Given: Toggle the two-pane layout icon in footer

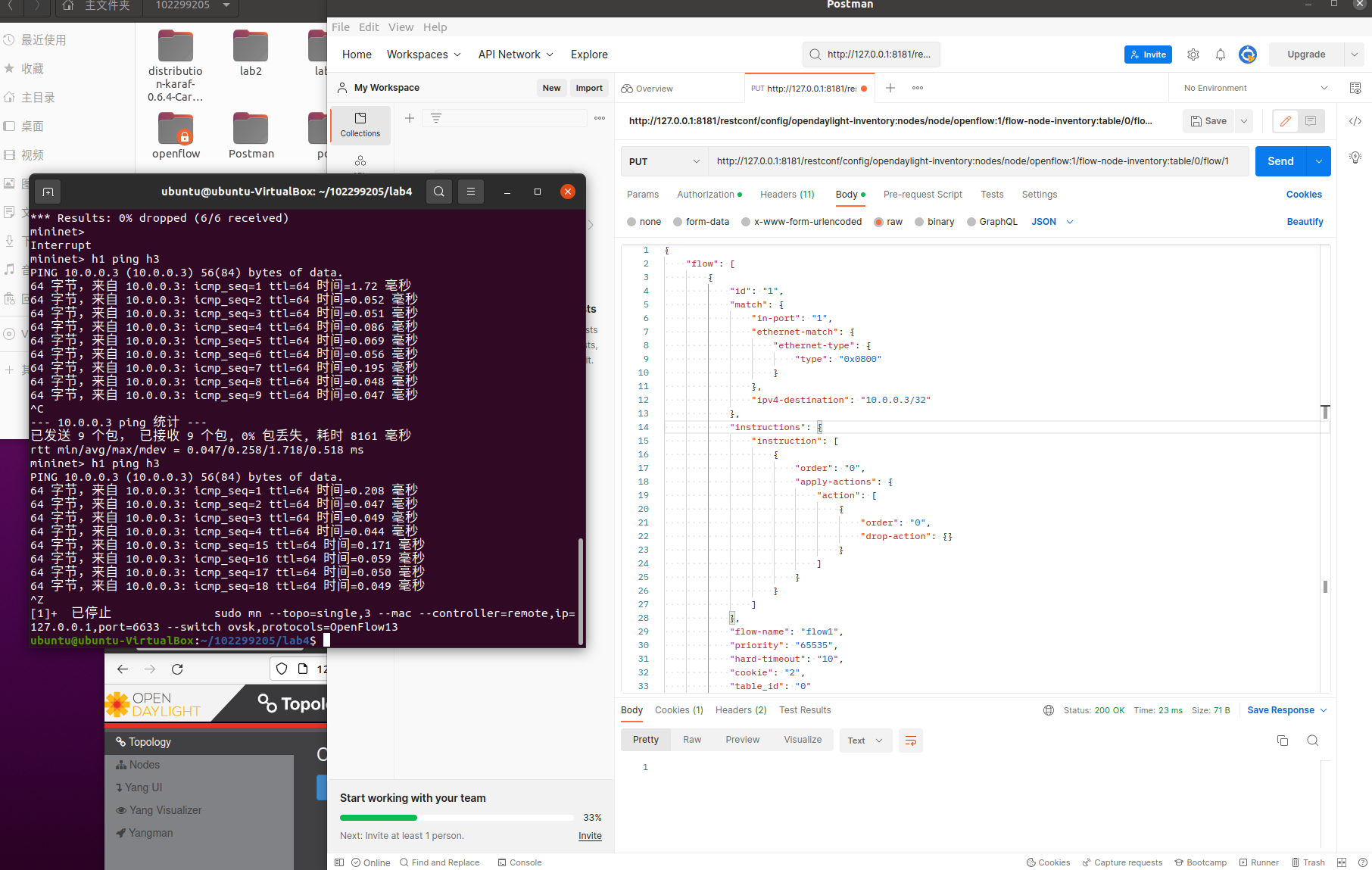Looking at the screenshot, I should point(1342,862).
